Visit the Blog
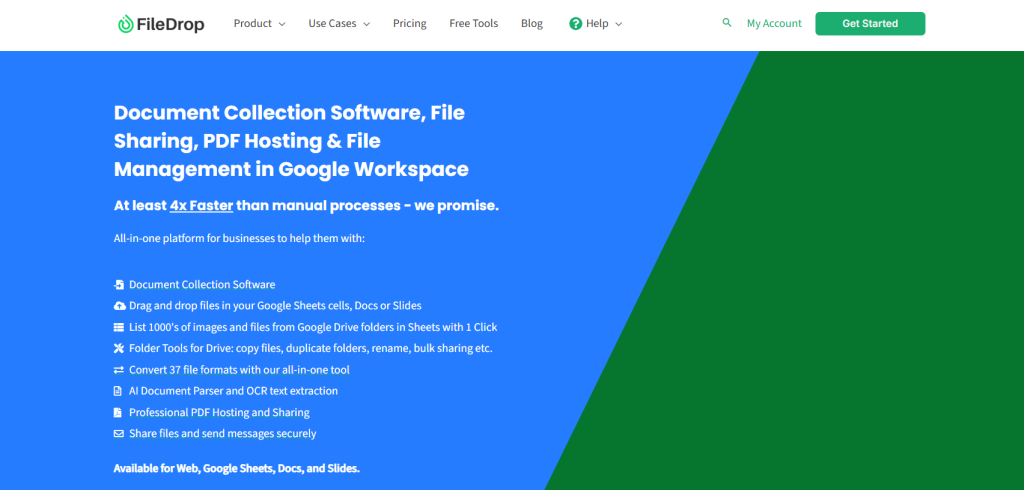Screen dimensions: 1024x490 pos(532,24)
